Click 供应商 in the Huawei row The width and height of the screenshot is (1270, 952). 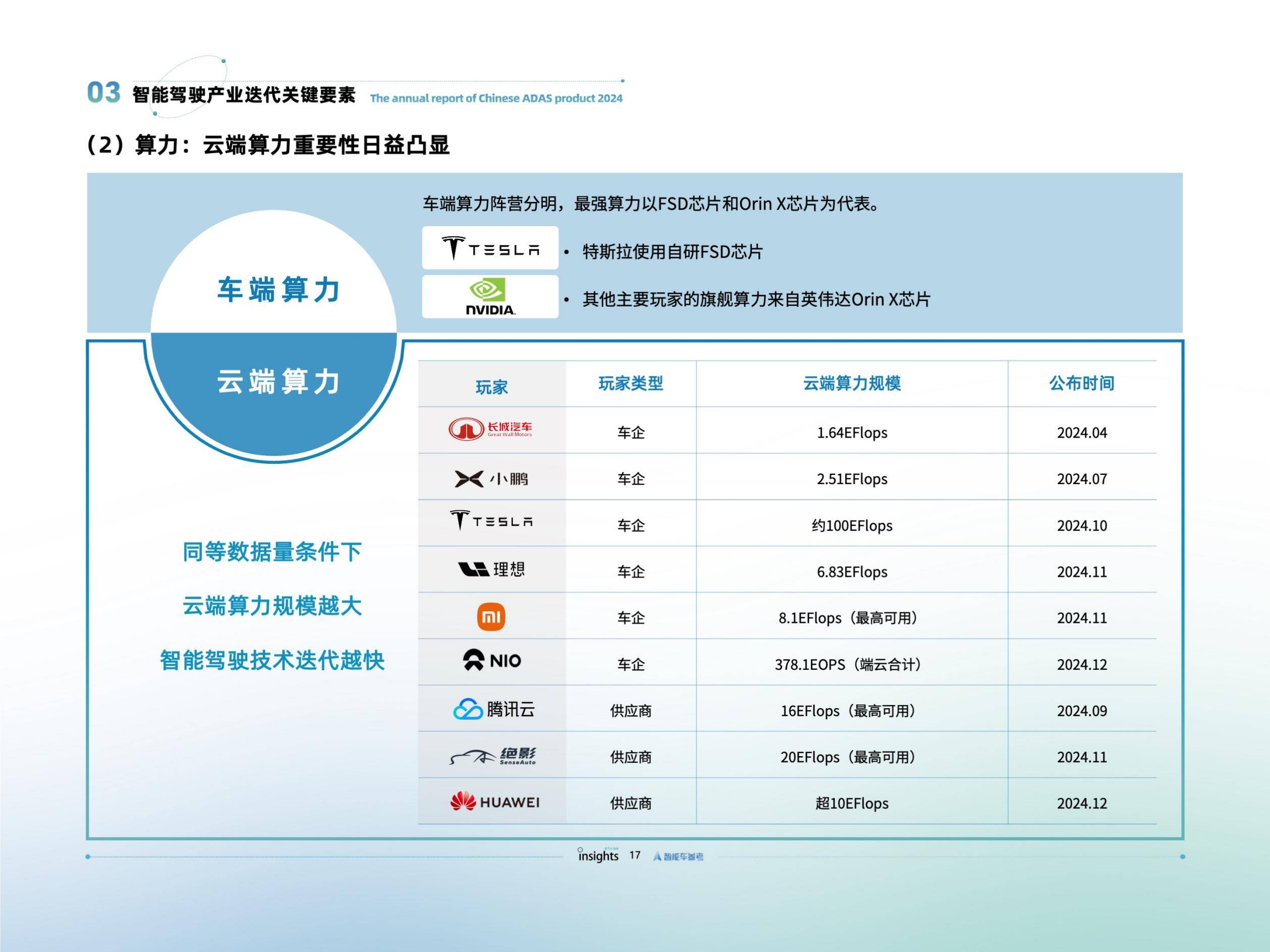click(630, 804)
